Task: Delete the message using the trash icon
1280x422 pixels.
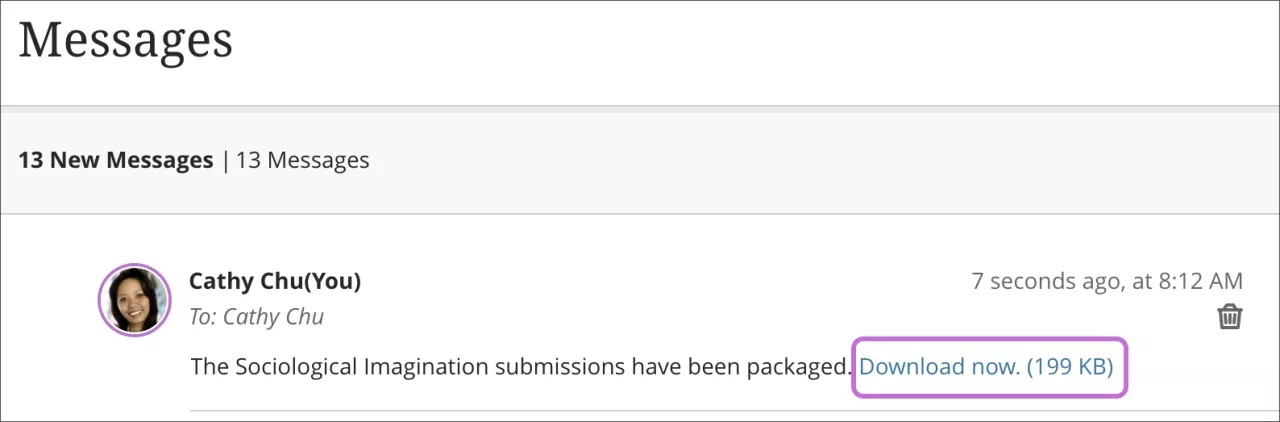Action: 1229,317
